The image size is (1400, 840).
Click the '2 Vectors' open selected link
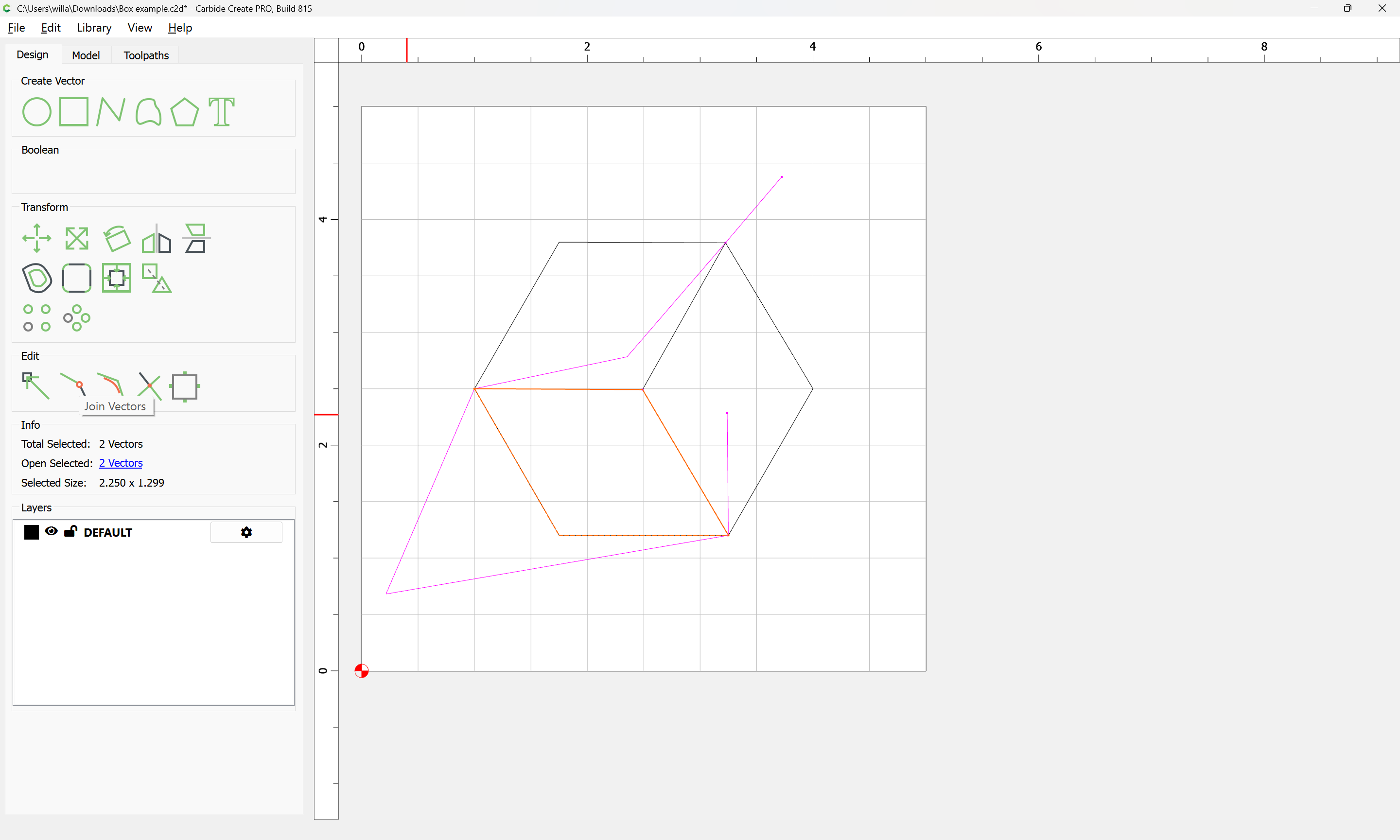tap(121, 463)
